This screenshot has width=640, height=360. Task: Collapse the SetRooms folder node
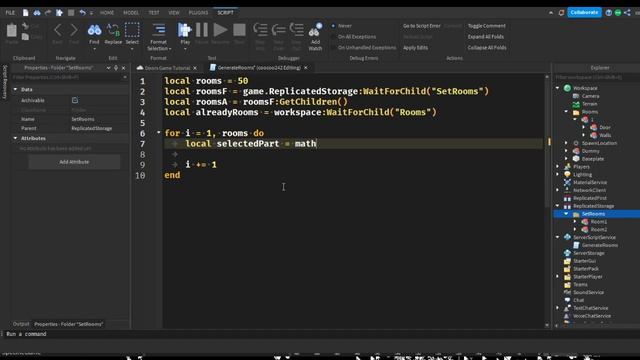coord(566,213)
